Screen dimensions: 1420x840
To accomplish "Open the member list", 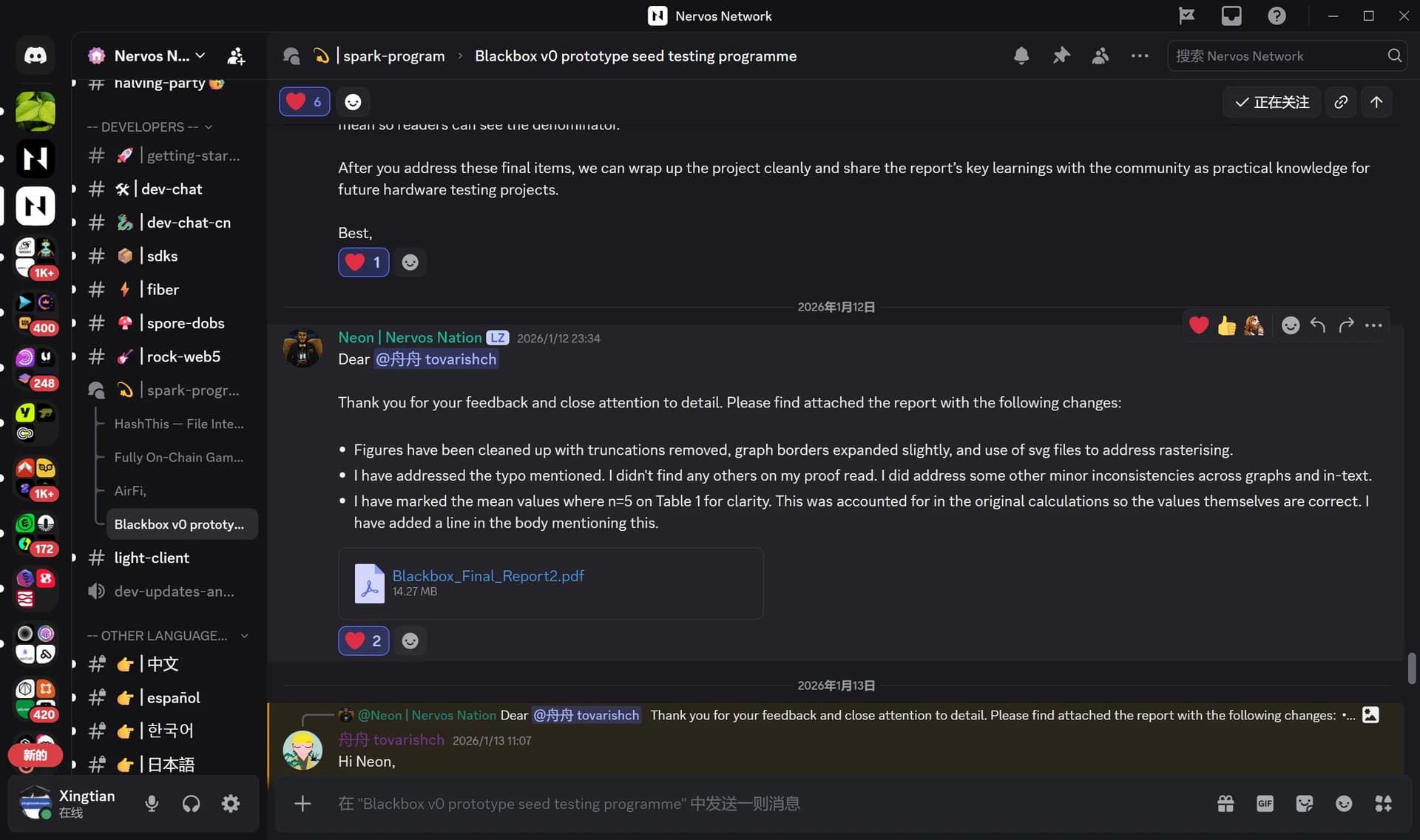I will 1100,55.
